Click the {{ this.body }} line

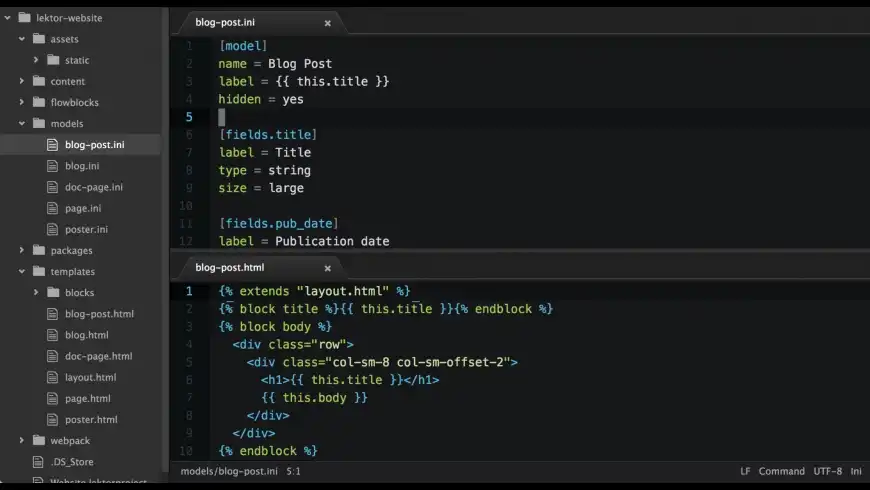(314, 398)
